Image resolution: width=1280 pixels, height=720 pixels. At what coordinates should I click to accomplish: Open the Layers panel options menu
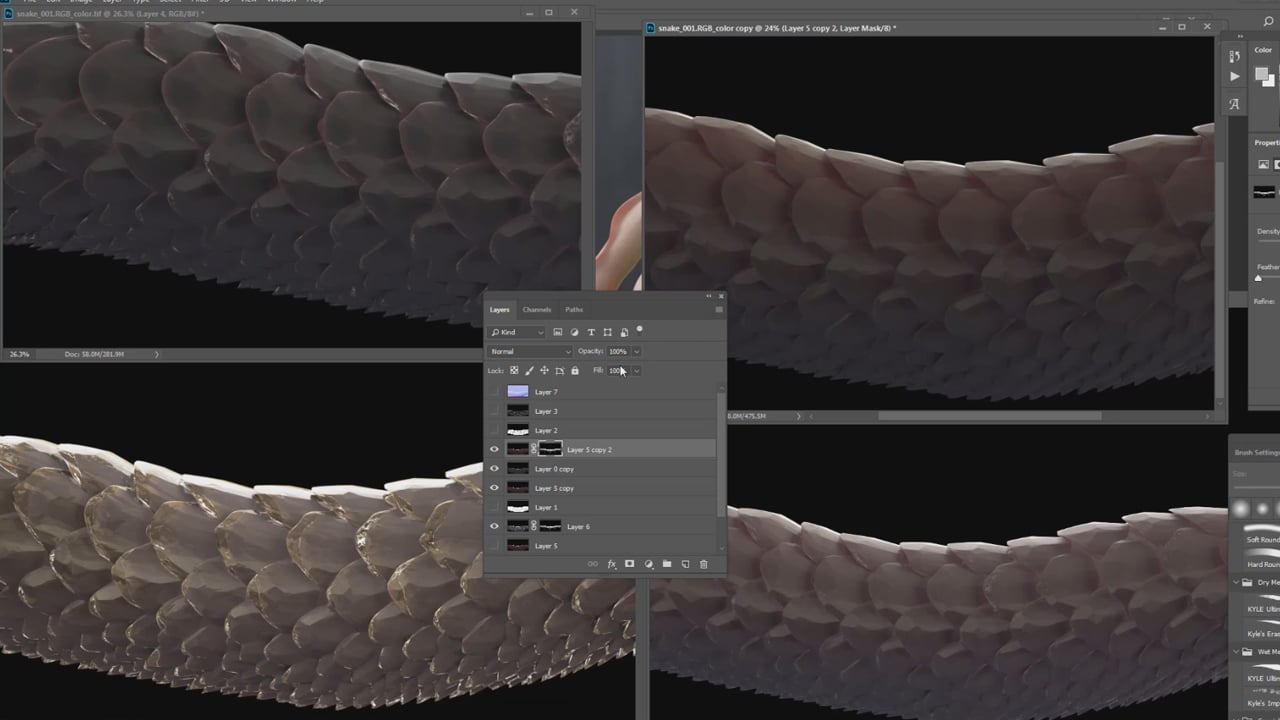(718, 309)
